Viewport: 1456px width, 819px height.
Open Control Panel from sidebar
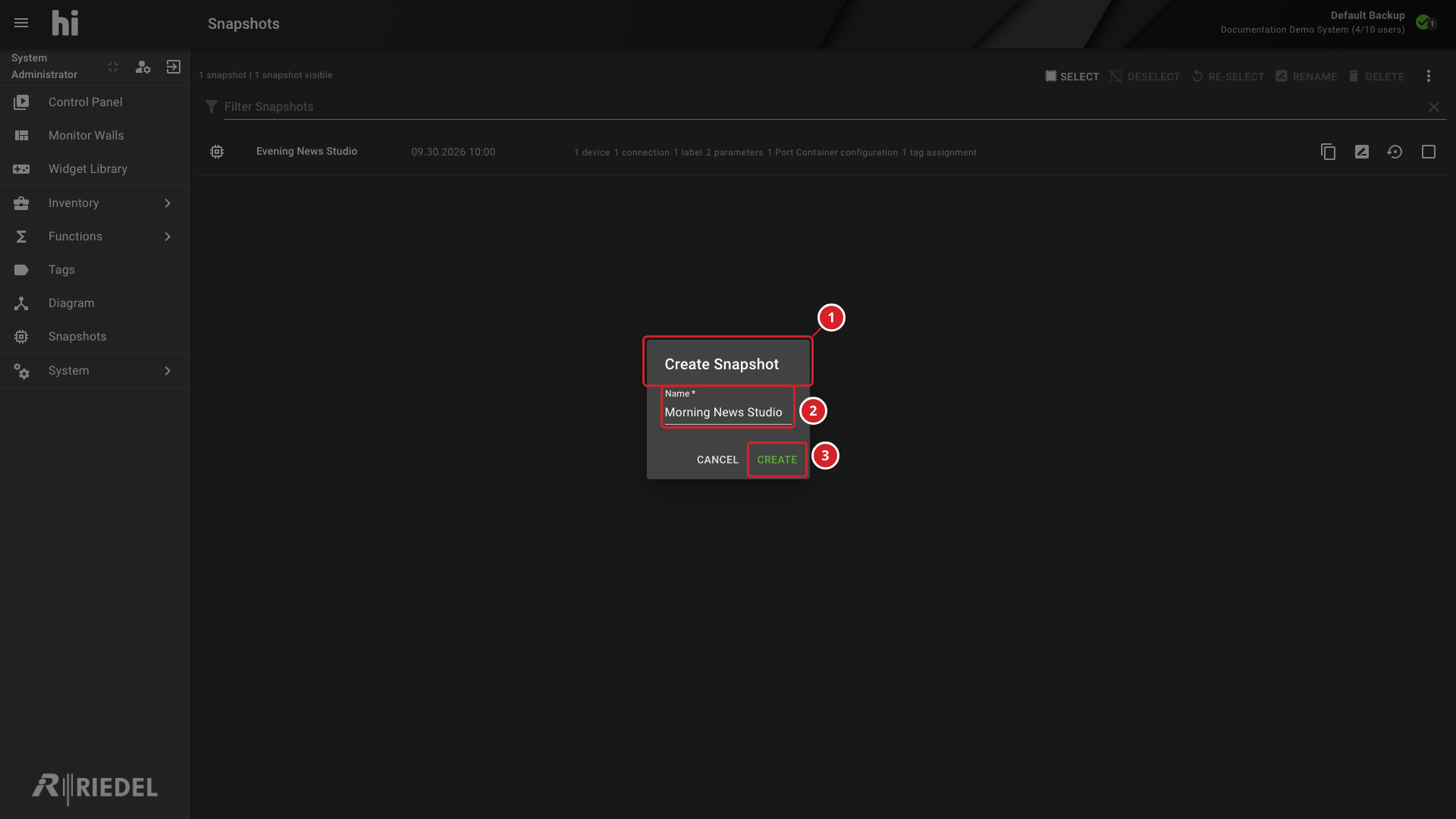94,102
